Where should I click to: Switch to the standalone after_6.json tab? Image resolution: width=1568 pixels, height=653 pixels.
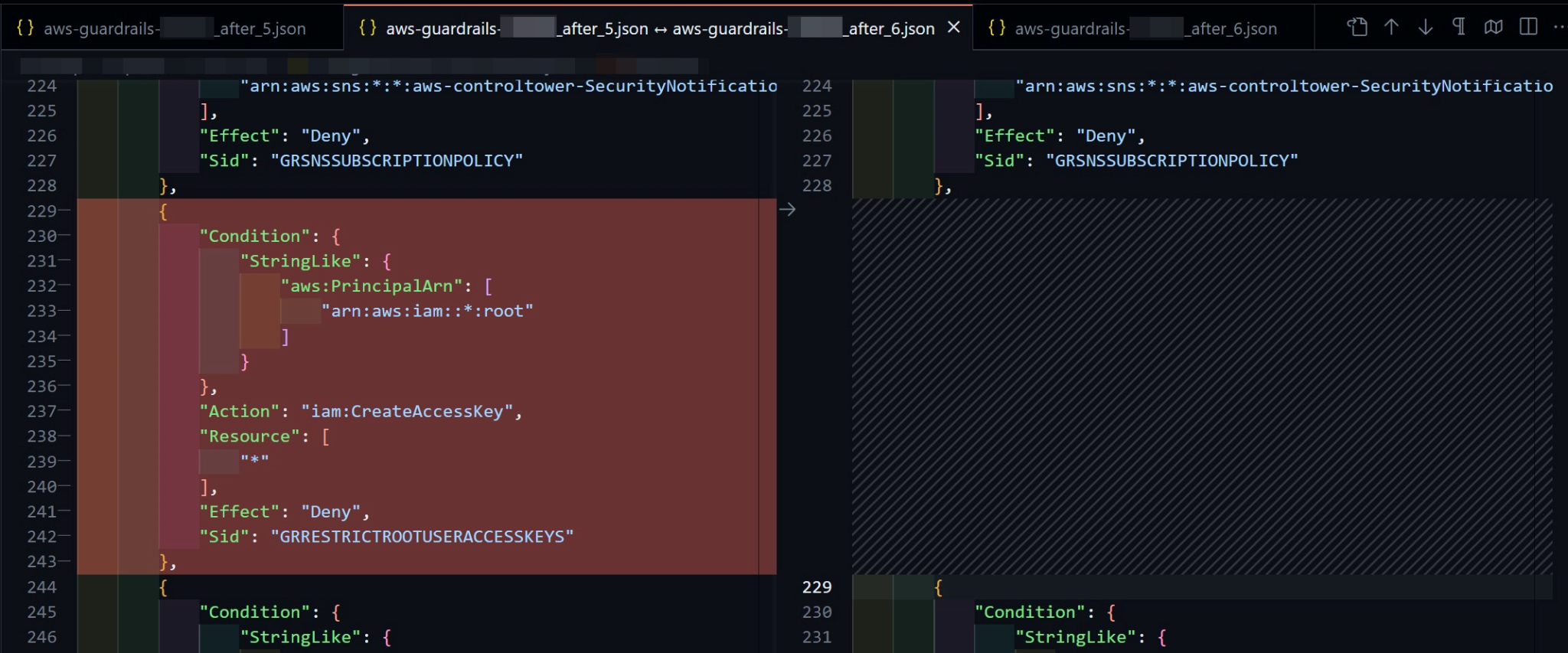point(1145,29)
